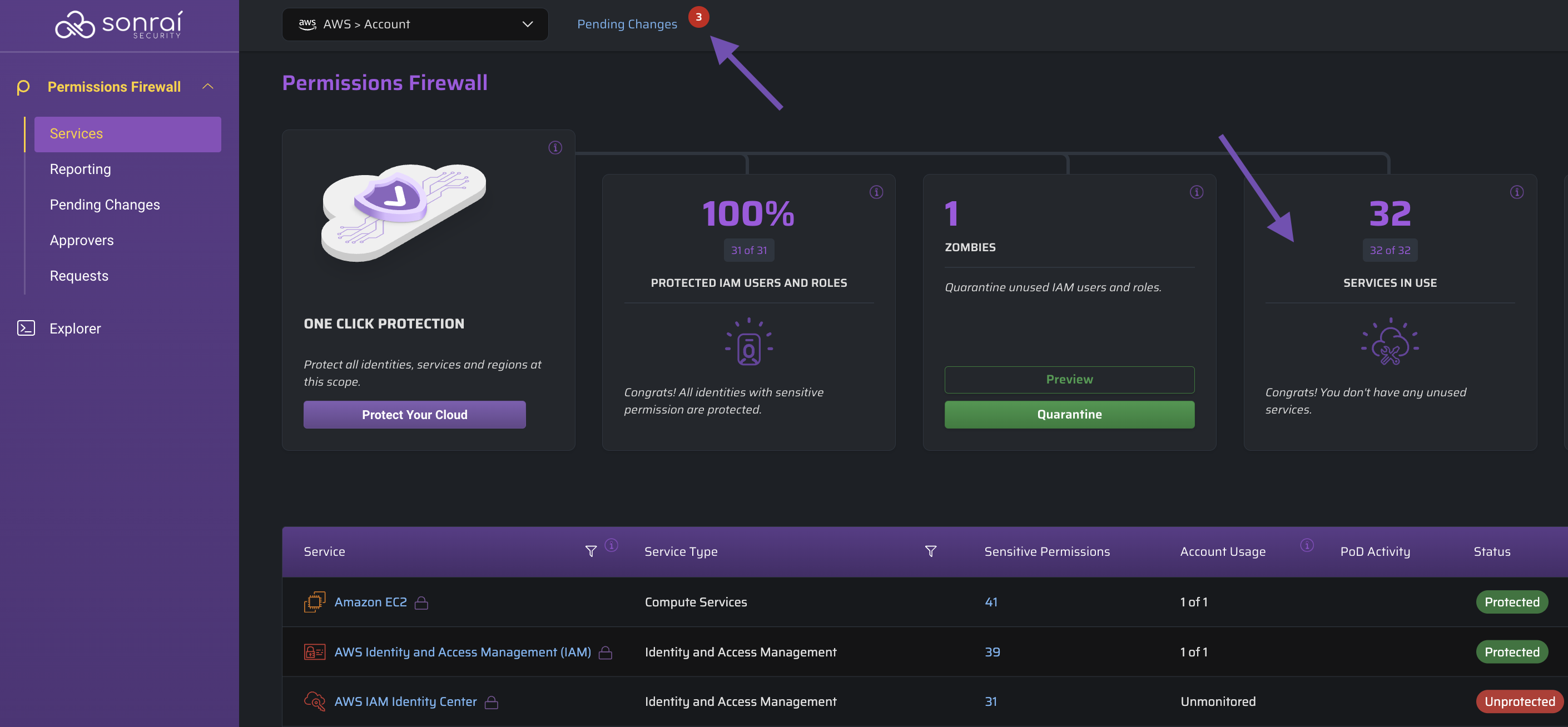Click the AWS IAM service icon

[315, 651]
